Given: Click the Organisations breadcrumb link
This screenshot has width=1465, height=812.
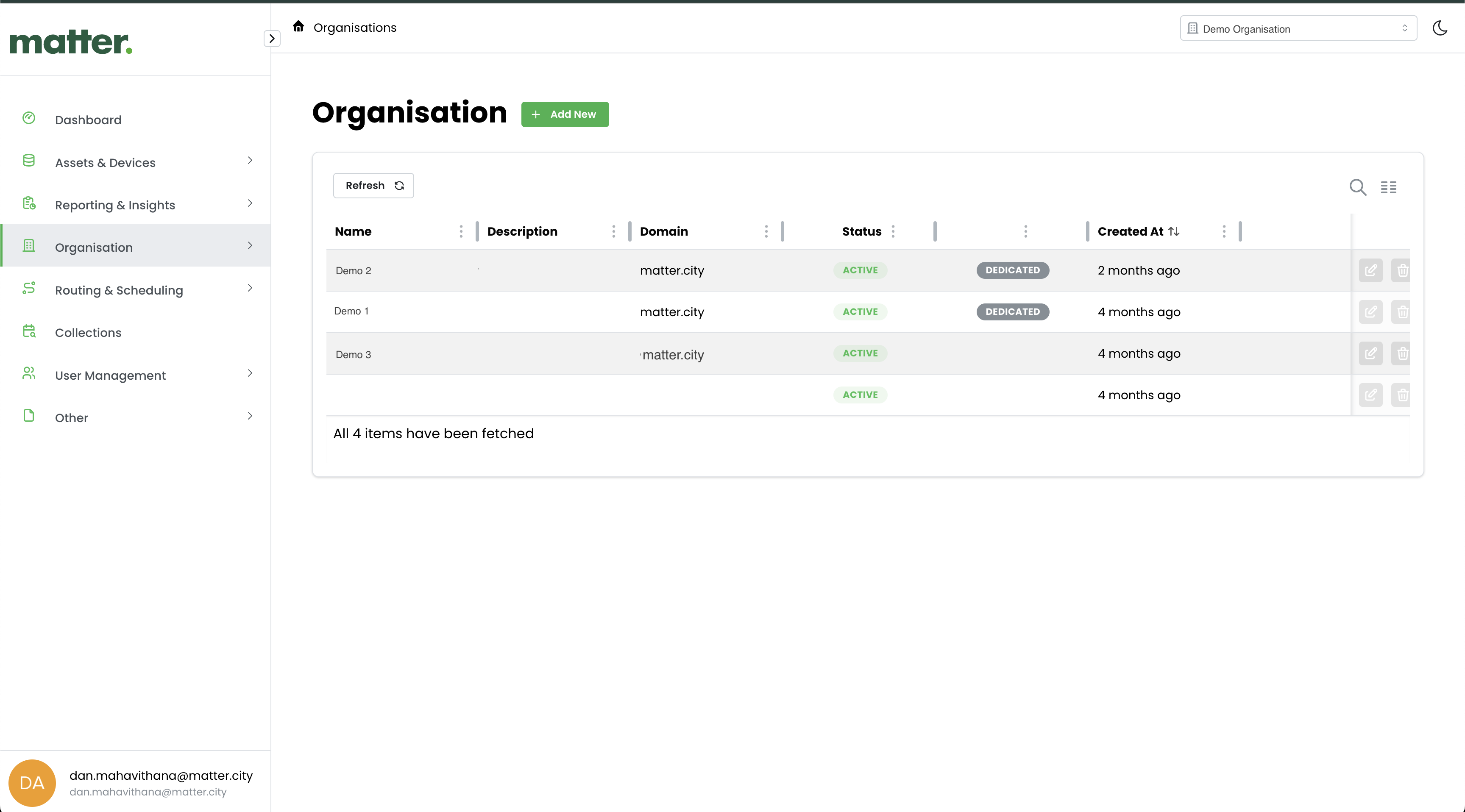Looking at the screenshot, I should (355, 27).
